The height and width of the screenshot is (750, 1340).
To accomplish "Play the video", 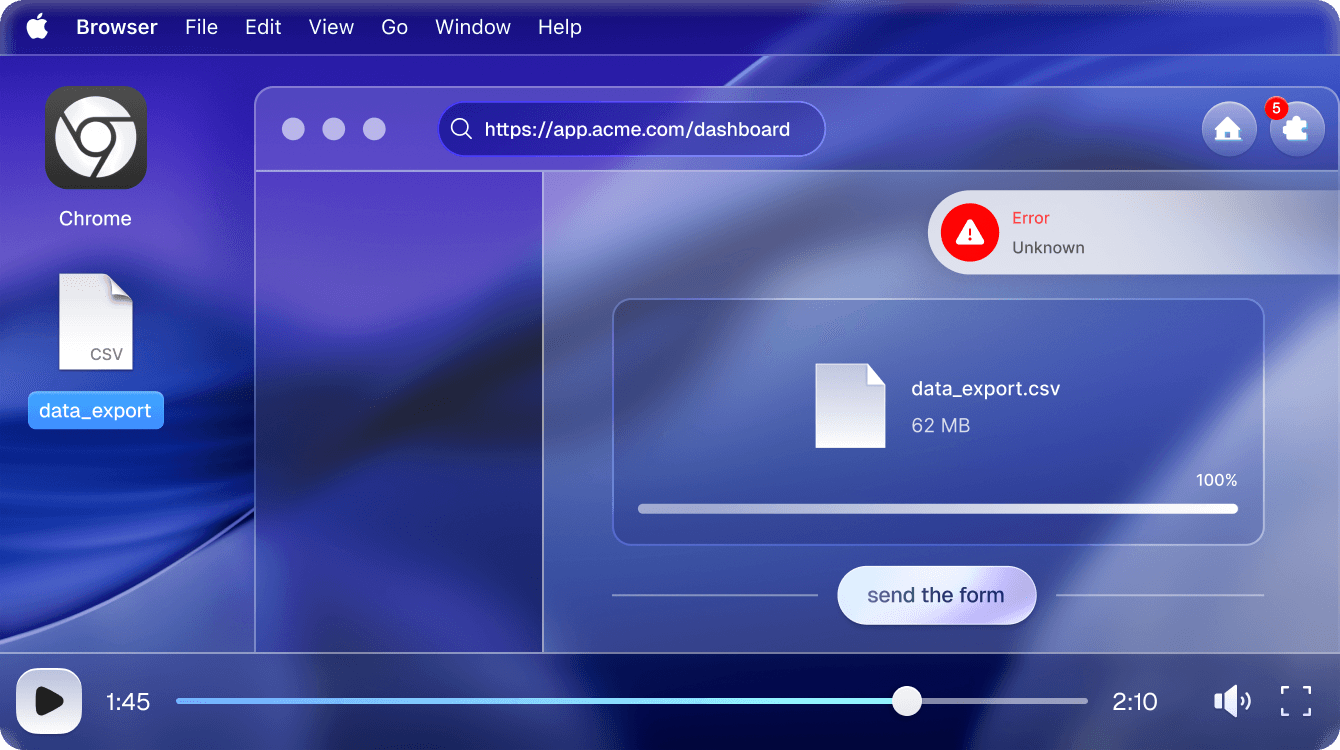I will point(49,701).
